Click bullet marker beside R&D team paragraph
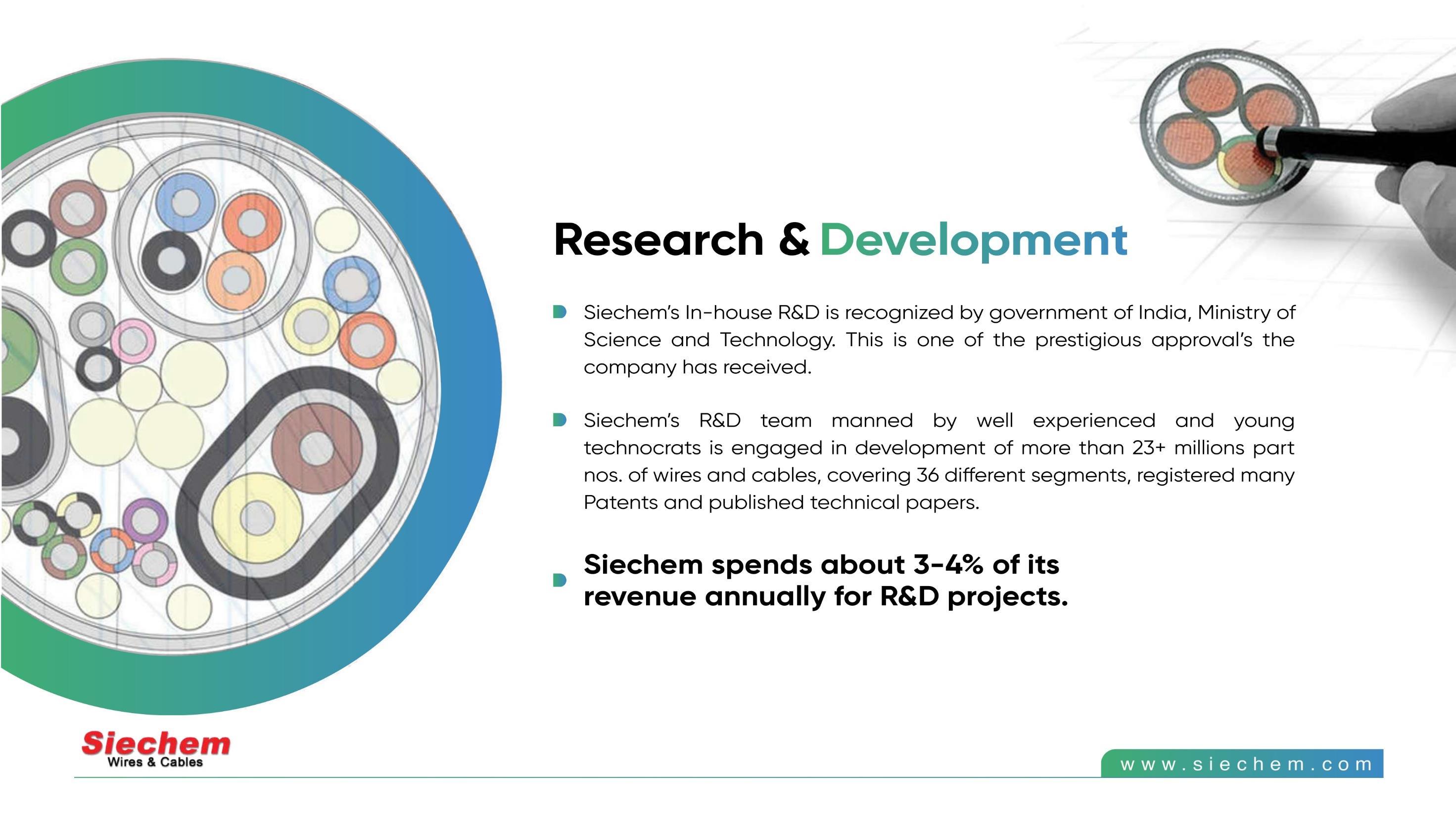This screenshot has width=1456, height=819. coord(560,420)
